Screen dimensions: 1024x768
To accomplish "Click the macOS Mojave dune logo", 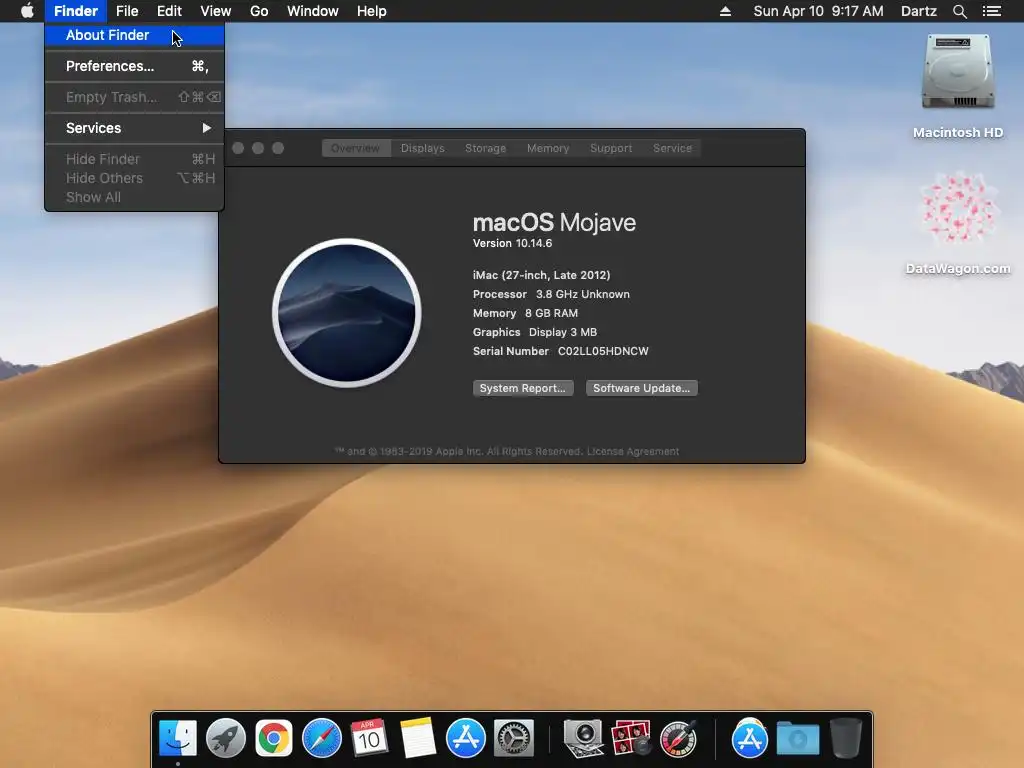I will pyautogui.click(x=347, y=313).
